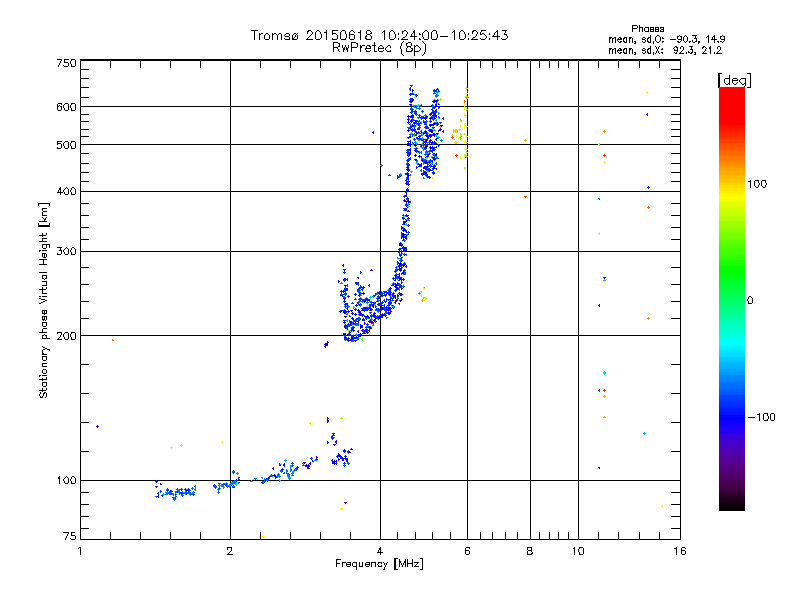
Task: Click the x-axis tick '1'
Action: pos(80,551)
